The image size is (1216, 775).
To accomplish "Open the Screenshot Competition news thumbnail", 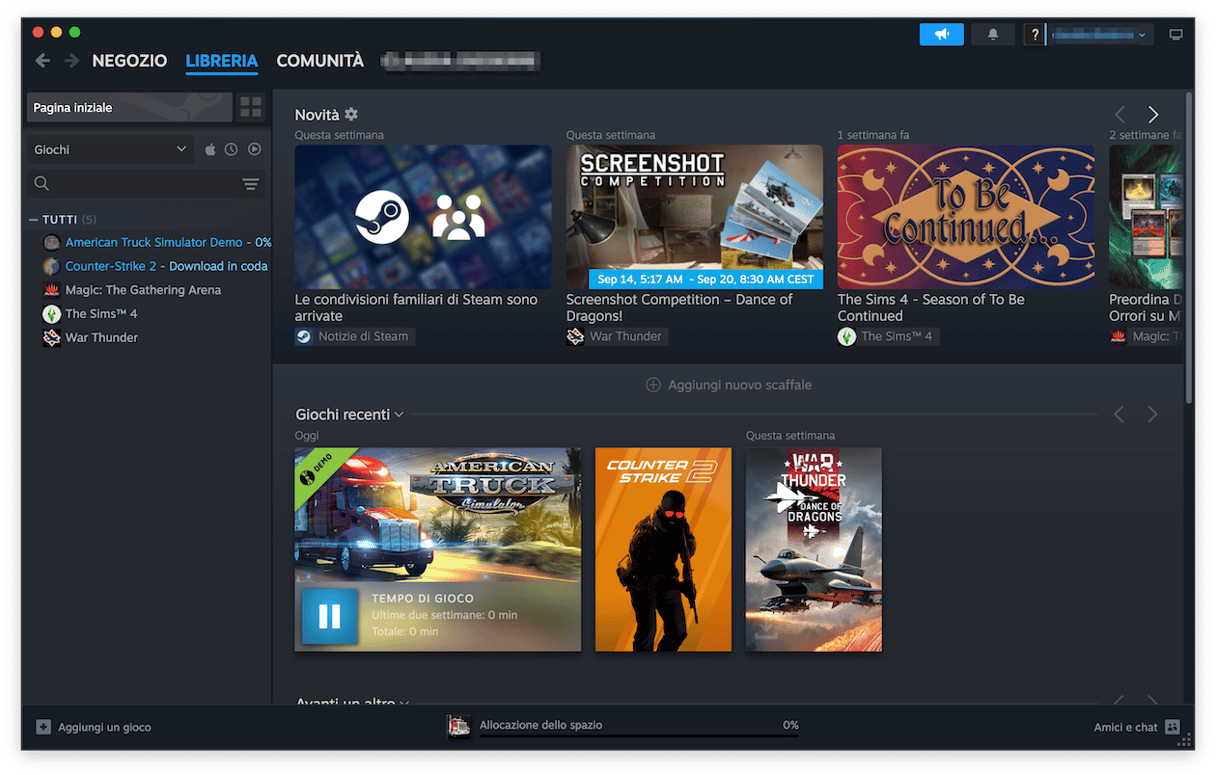I will 694,217.
